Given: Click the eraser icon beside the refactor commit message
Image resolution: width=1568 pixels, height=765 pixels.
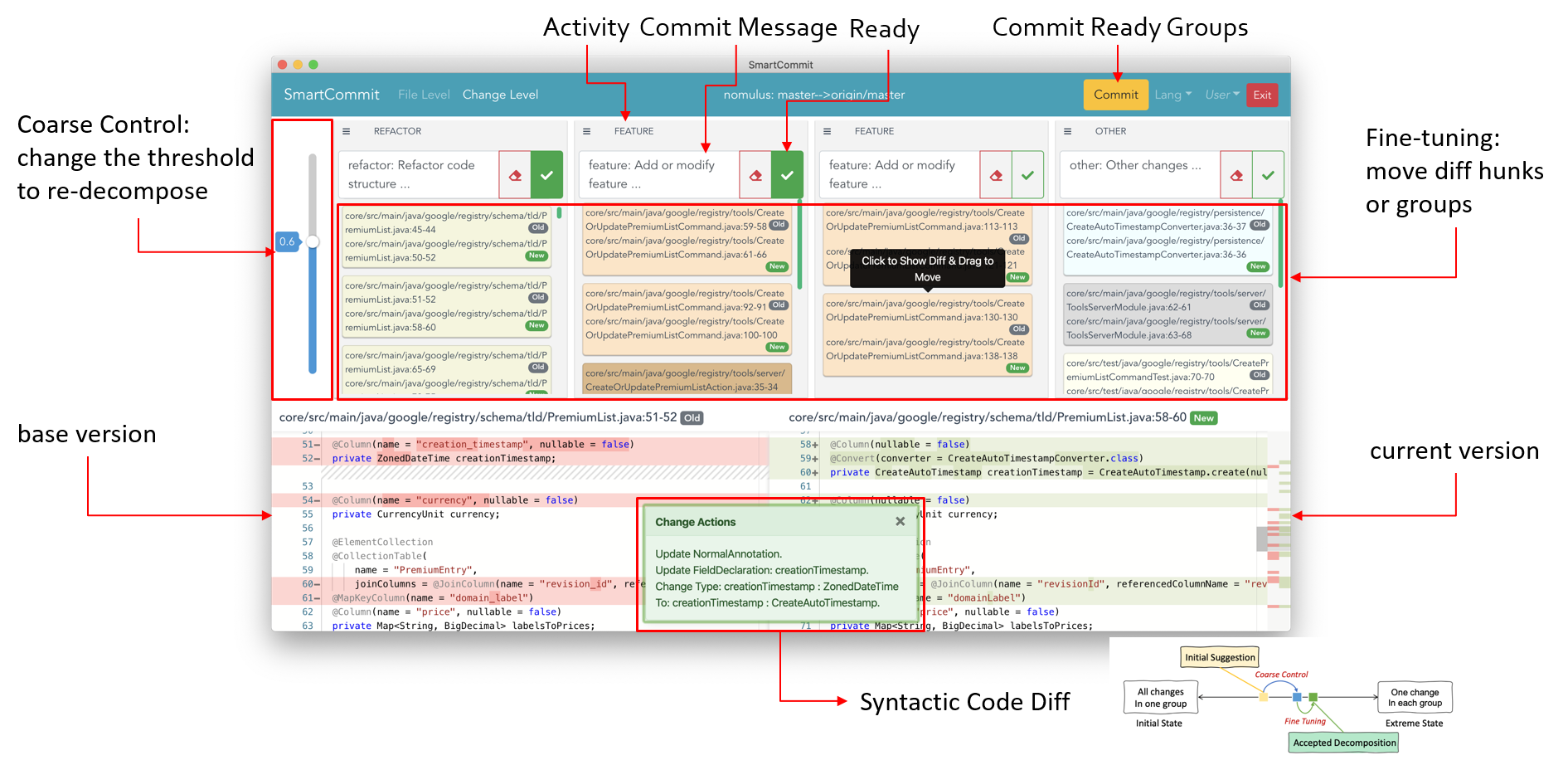Looking at the screenshot, I should pos(515,175).
